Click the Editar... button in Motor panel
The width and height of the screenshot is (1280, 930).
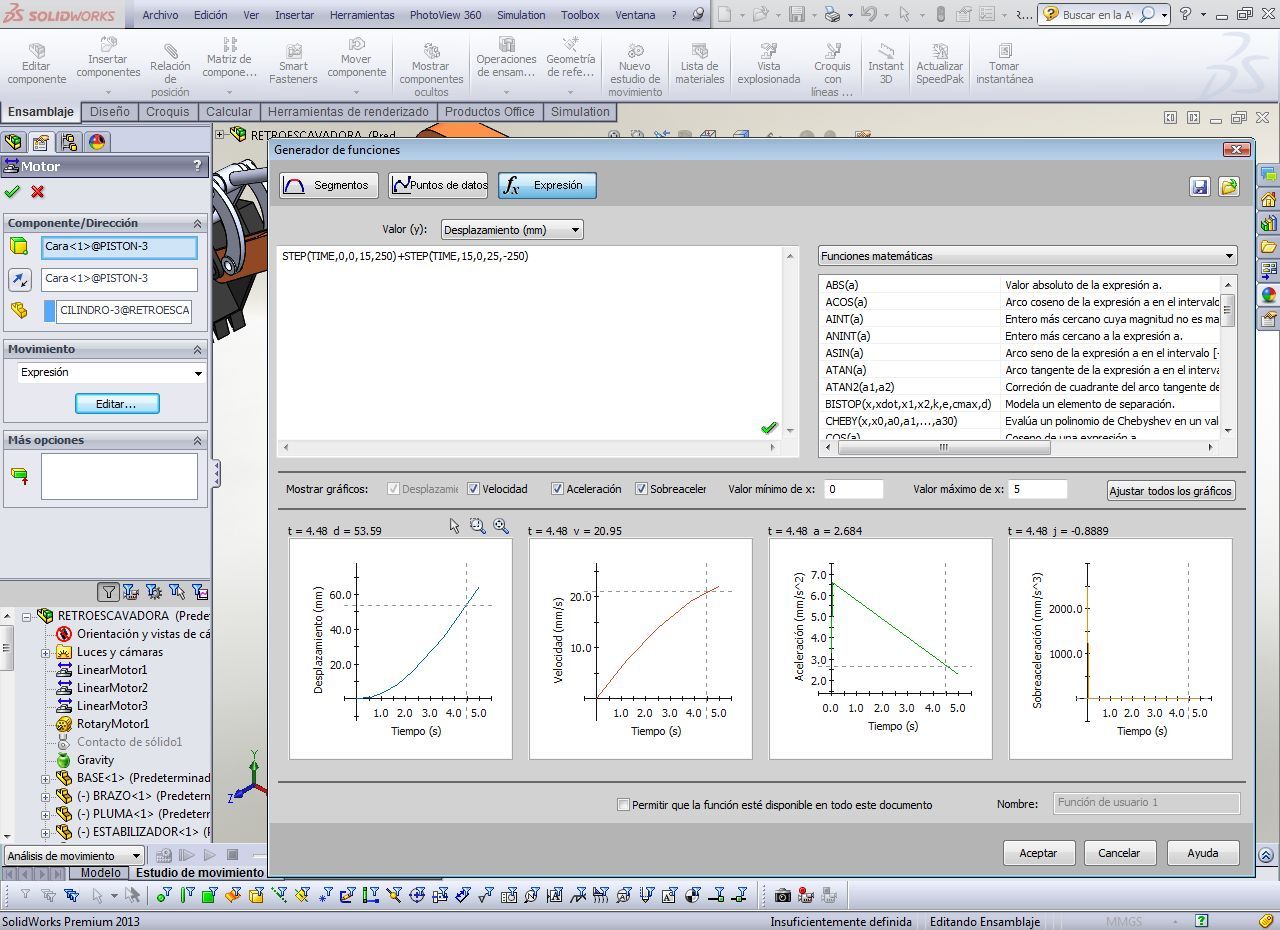click(117, 404)
